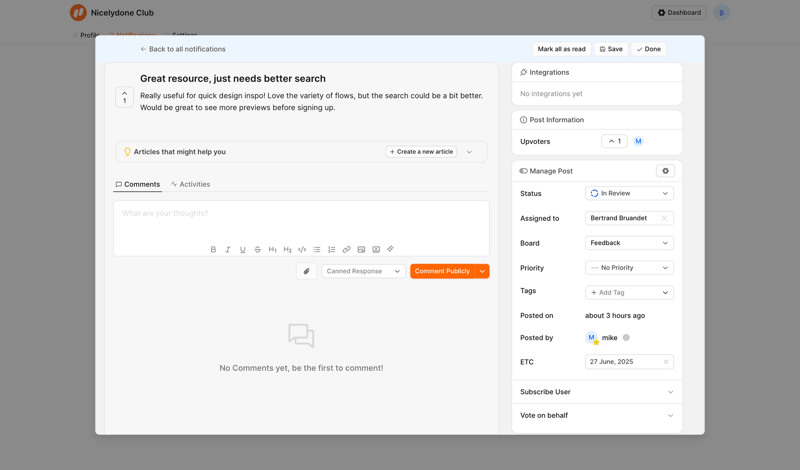The height and width of the screenshot is (470, 800).
Task: Click the Done button
Action: (x=648, y=49)
